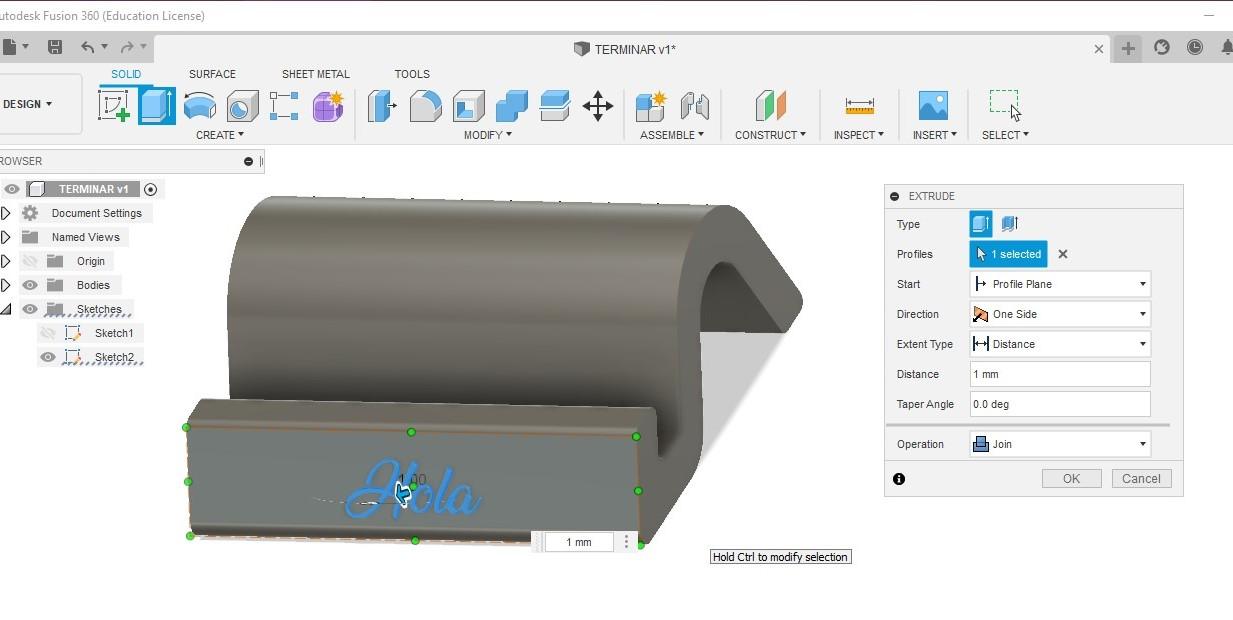Open the ASSEMBLE dropdown menu

coord(672,135)
